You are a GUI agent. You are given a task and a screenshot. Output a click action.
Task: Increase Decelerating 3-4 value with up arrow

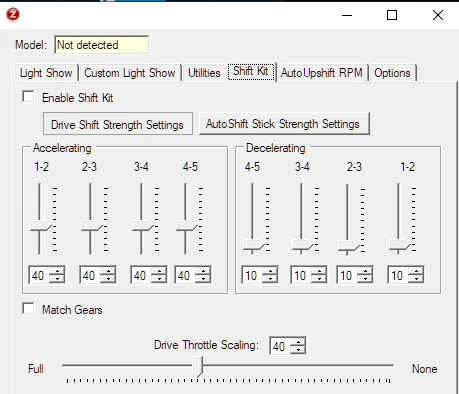point(320,271)
